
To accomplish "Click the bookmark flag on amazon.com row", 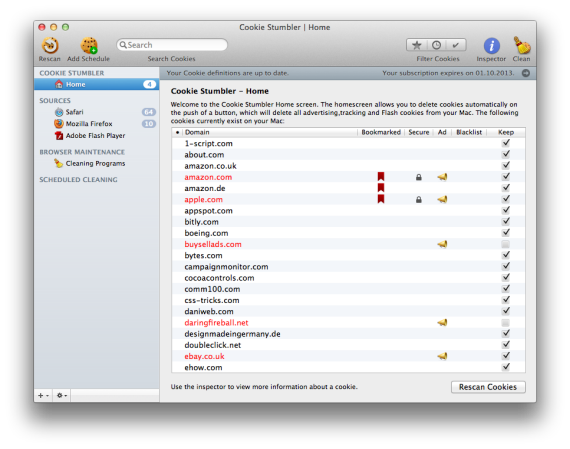I will click(x=381, y=177).
